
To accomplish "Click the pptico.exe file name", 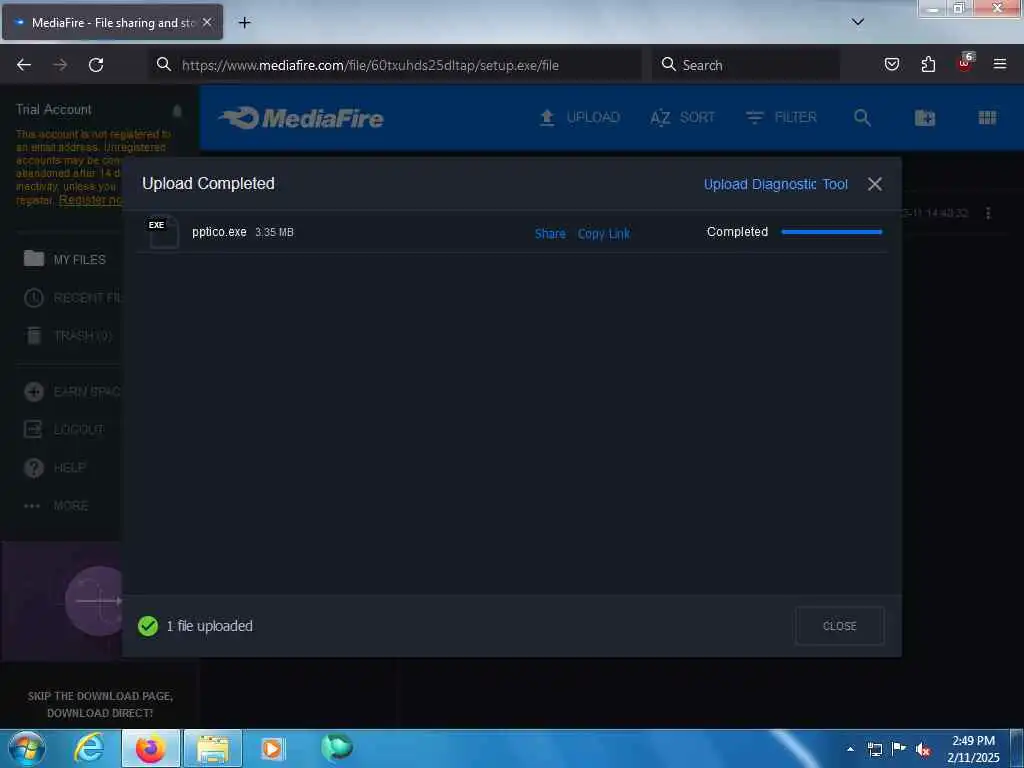I will (219, 232).
